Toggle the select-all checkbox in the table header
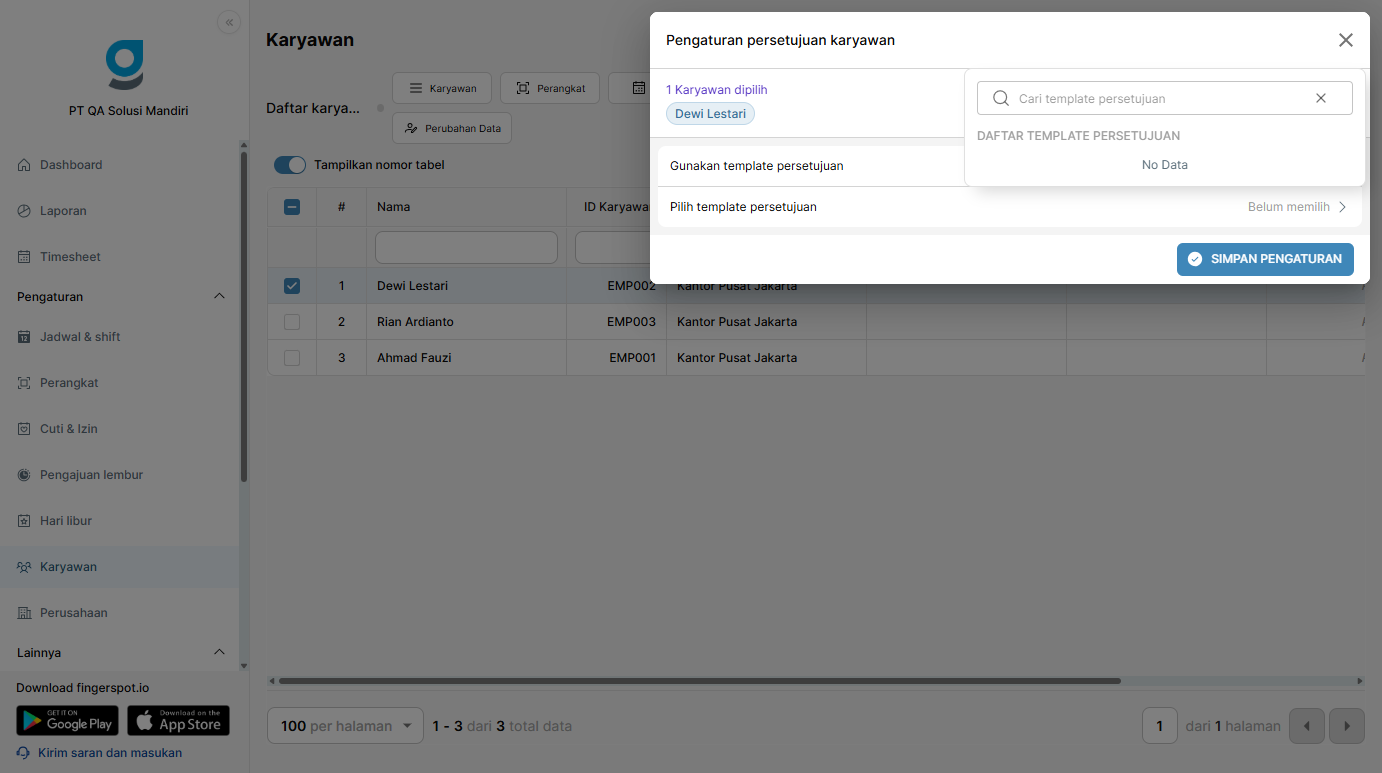 pos(292,207)
